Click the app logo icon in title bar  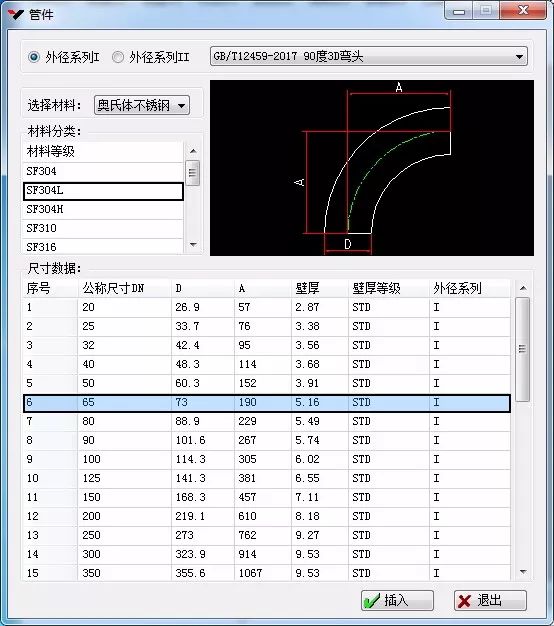16,14
